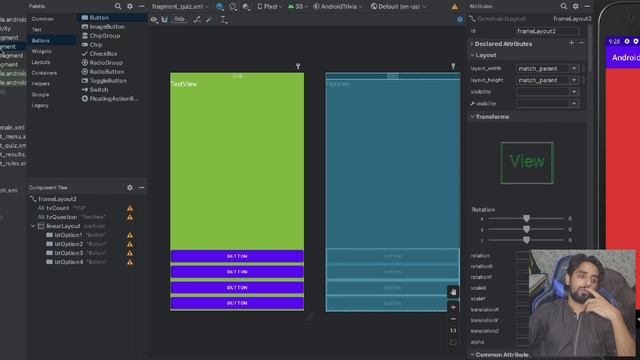Zoom out the design canvas with minus

pos(453,319)
